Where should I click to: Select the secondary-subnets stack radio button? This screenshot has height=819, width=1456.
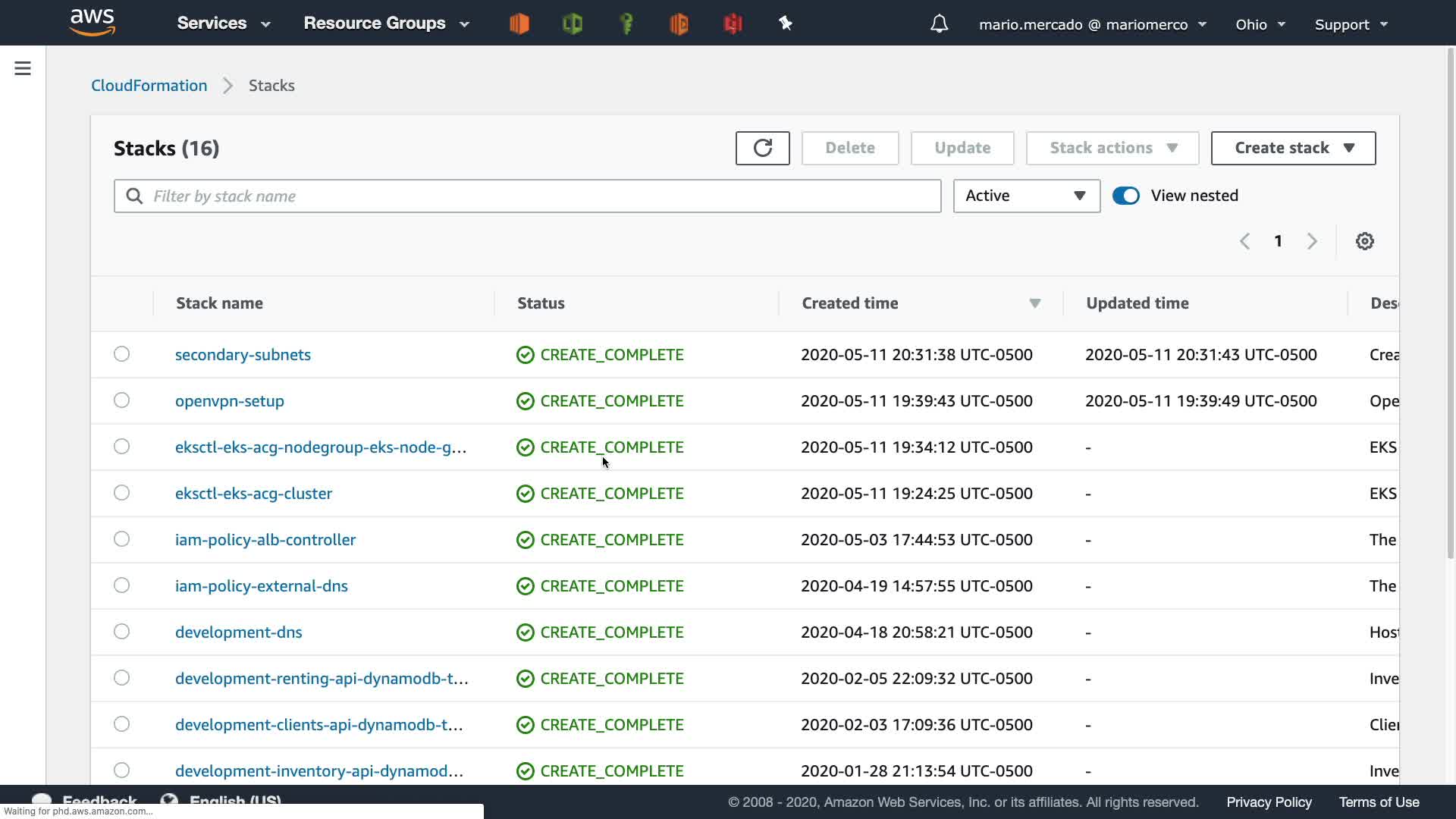121,354
